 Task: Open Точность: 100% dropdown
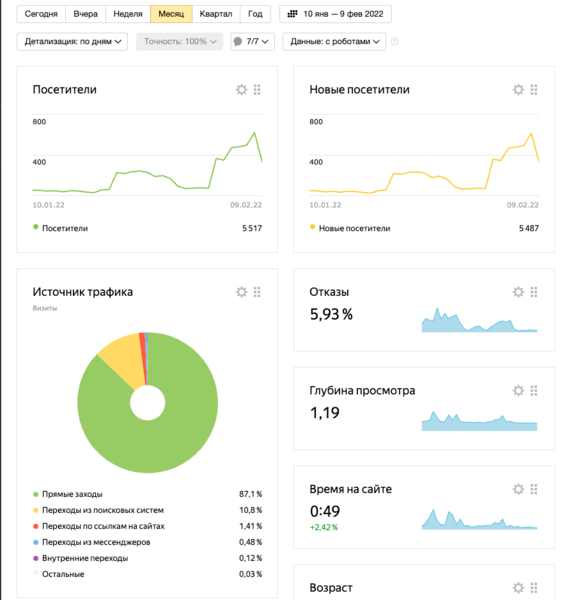pyautogui.click(x=179, y=41)
